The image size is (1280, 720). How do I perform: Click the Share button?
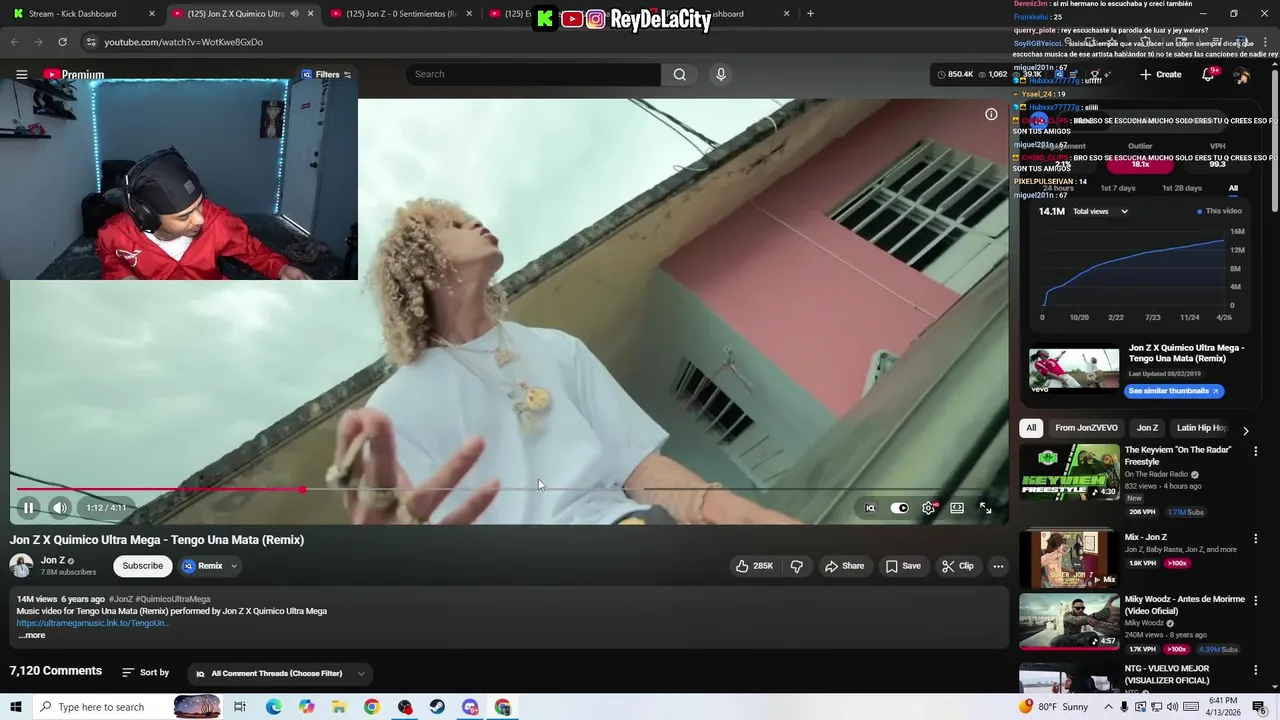(844, 566)
